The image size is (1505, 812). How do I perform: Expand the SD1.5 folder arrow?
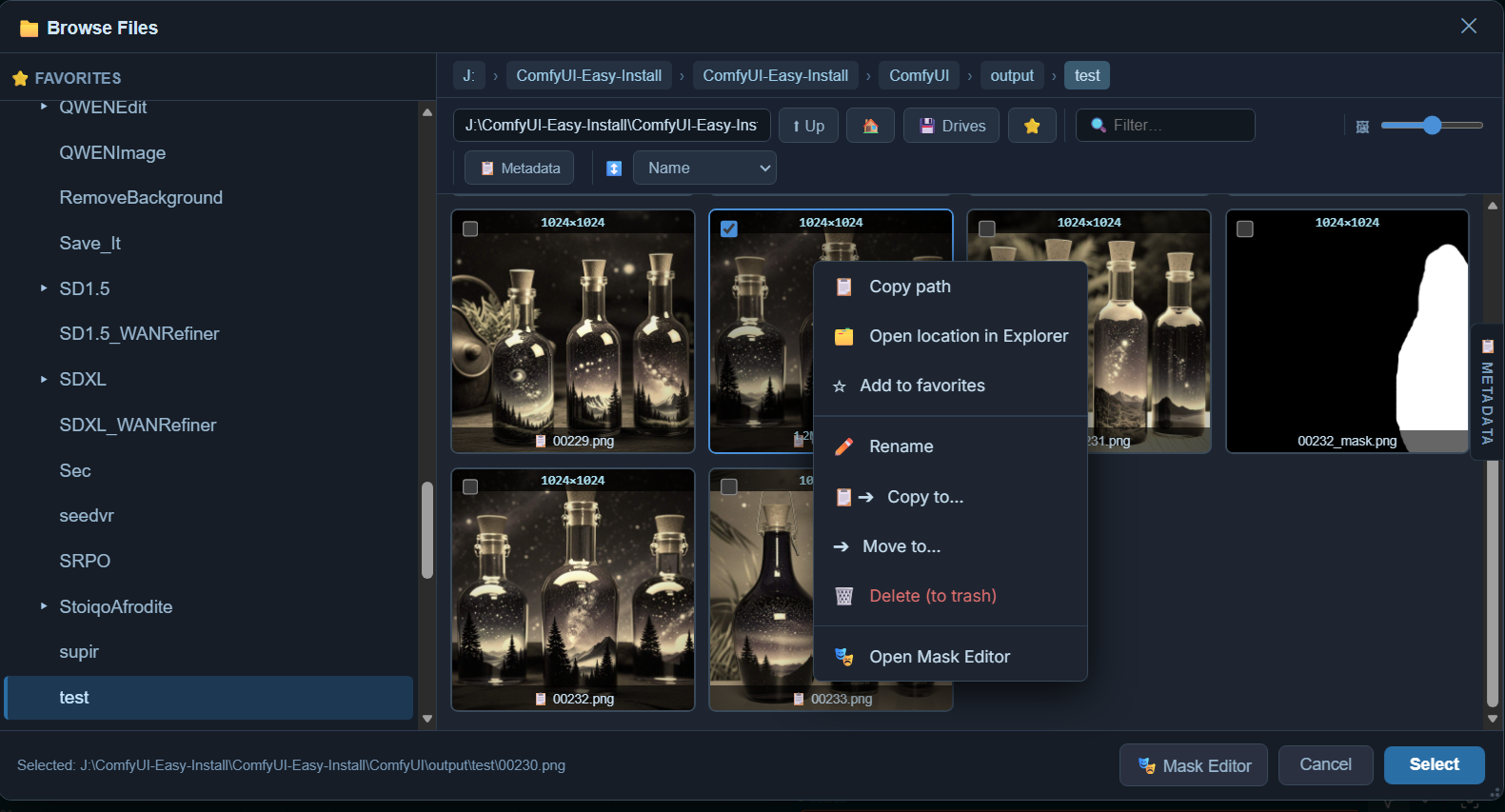(x=44, y=287)
